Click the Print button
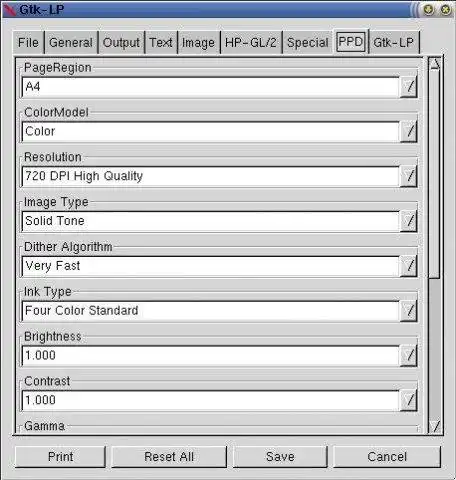Viewport: 456px width, 480px height. (60, 457)
